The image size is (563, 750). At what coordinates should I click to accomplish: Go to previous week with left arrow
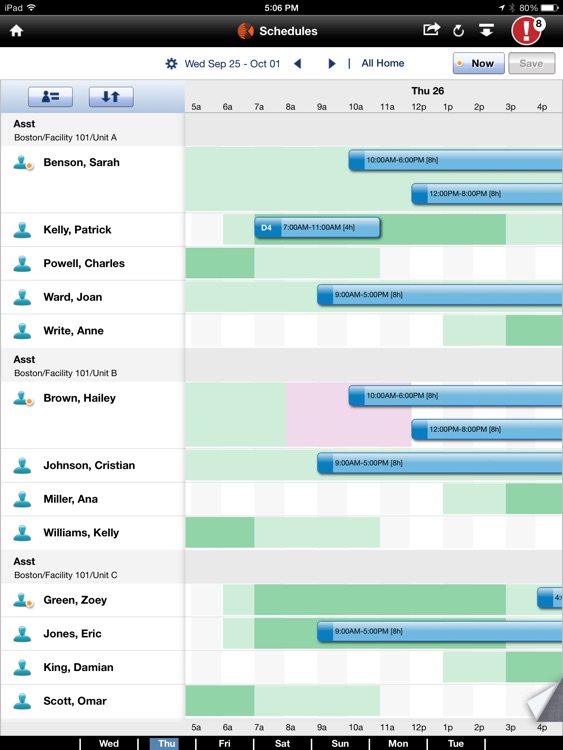pos(298,64)
